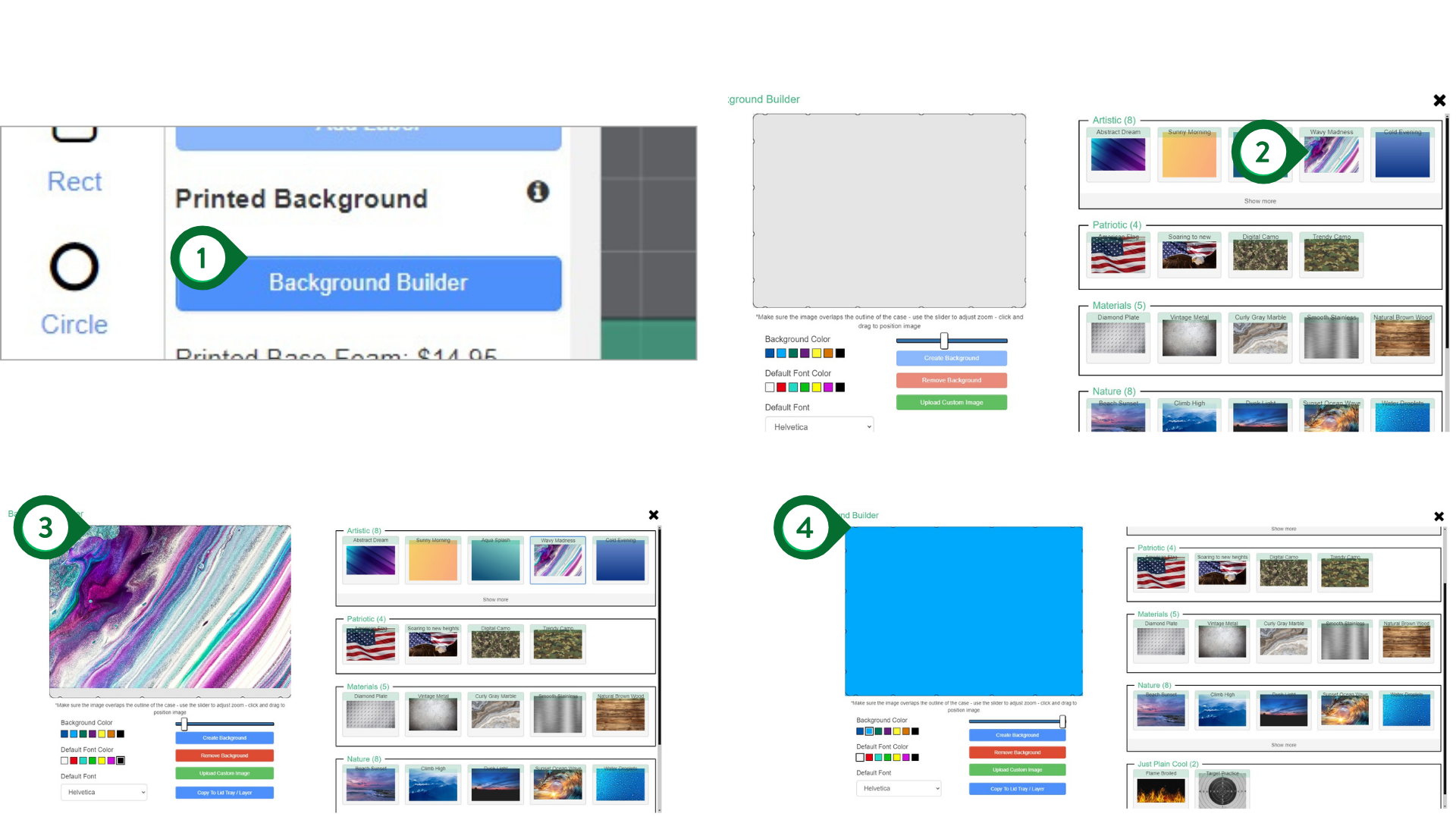This screenshot has height=817, width=1456.
Task: Click Copy To Lid Tray button under blue preview
Action: click(1017, 789)
